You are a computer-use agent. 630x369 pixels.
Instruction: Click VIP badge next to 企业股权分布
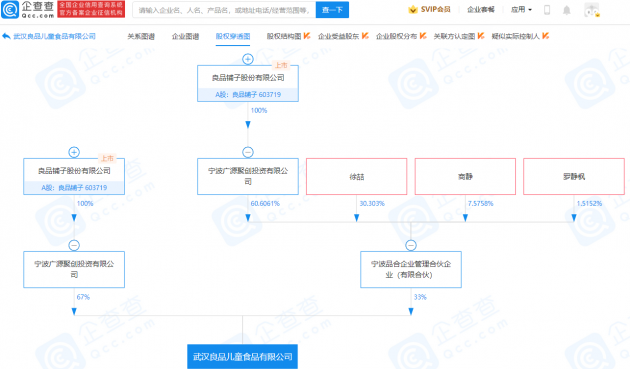(423, 36)
